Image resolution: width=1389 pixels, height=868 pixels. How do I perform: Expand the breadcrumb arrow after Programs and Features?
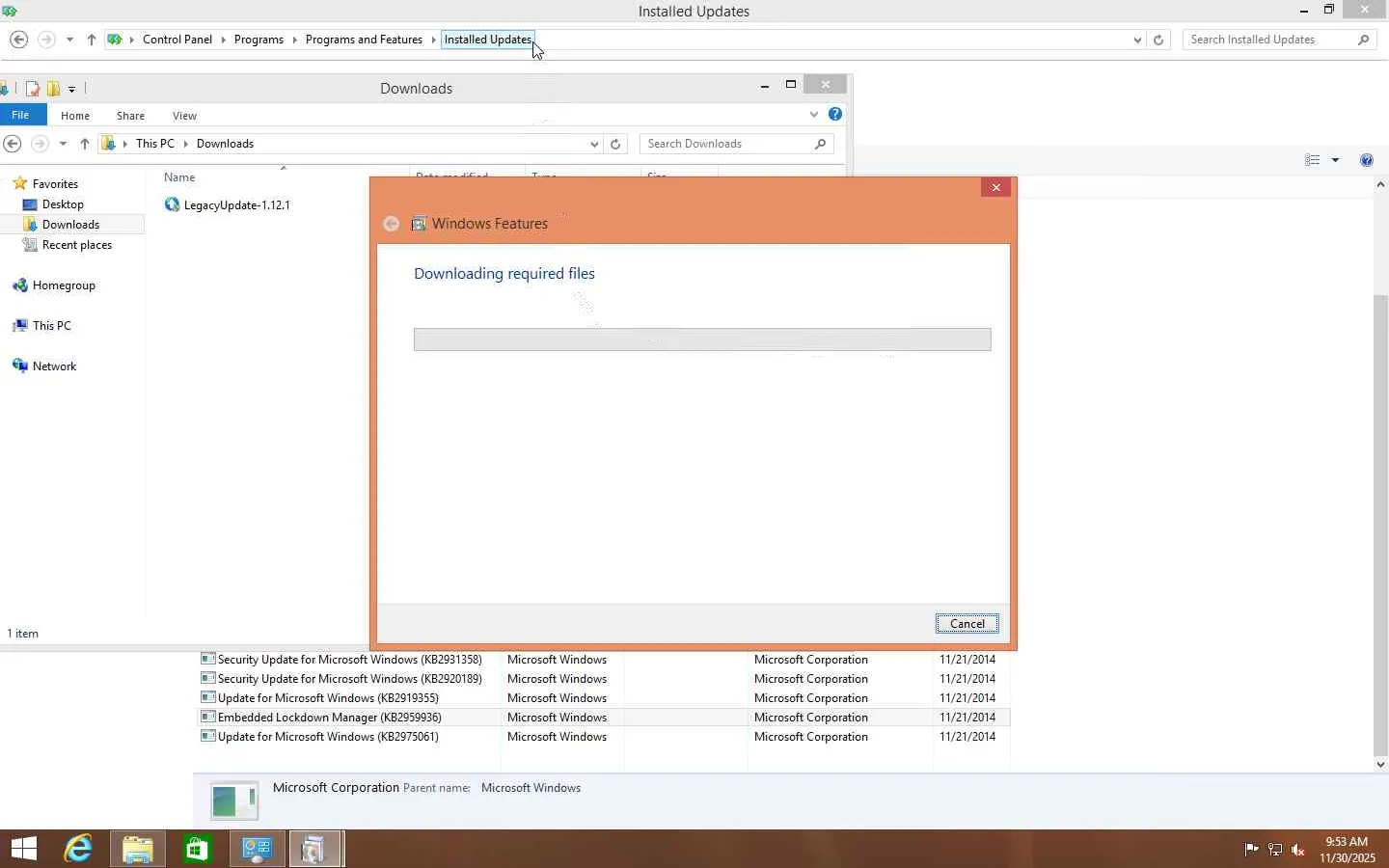click(x=433, y=40)
